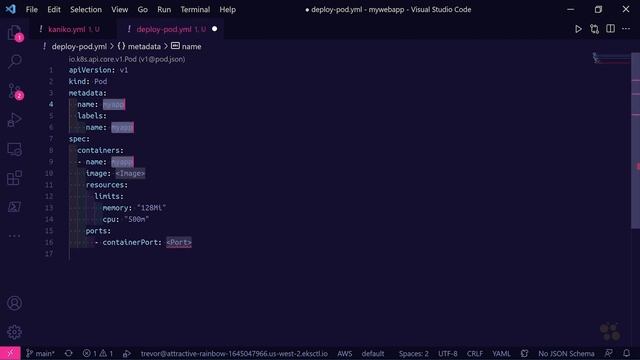Click the Kubernetes cluster context in status bar
The width and height of the screenshot is (640, 360).
coord(234,353)
